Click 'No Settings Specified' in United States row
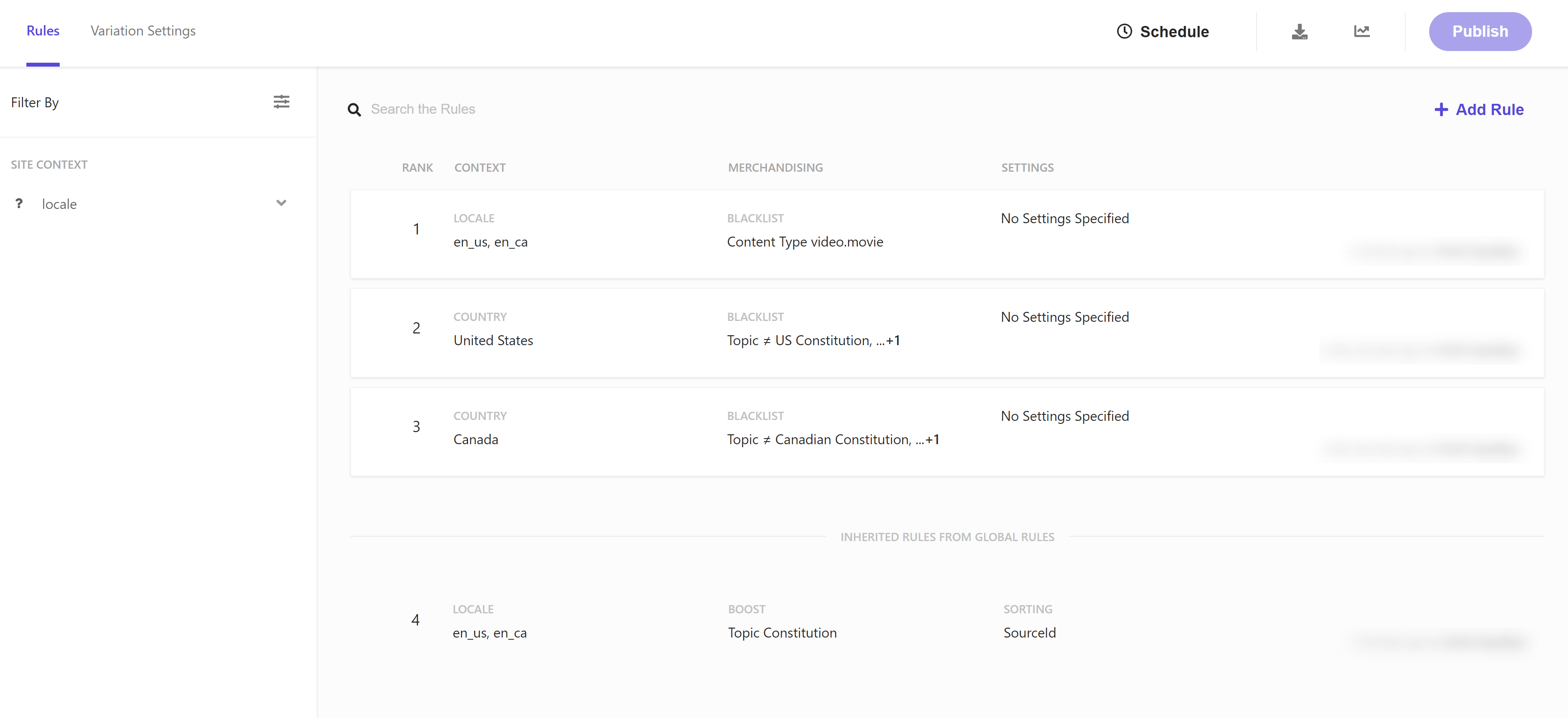 1065,317
